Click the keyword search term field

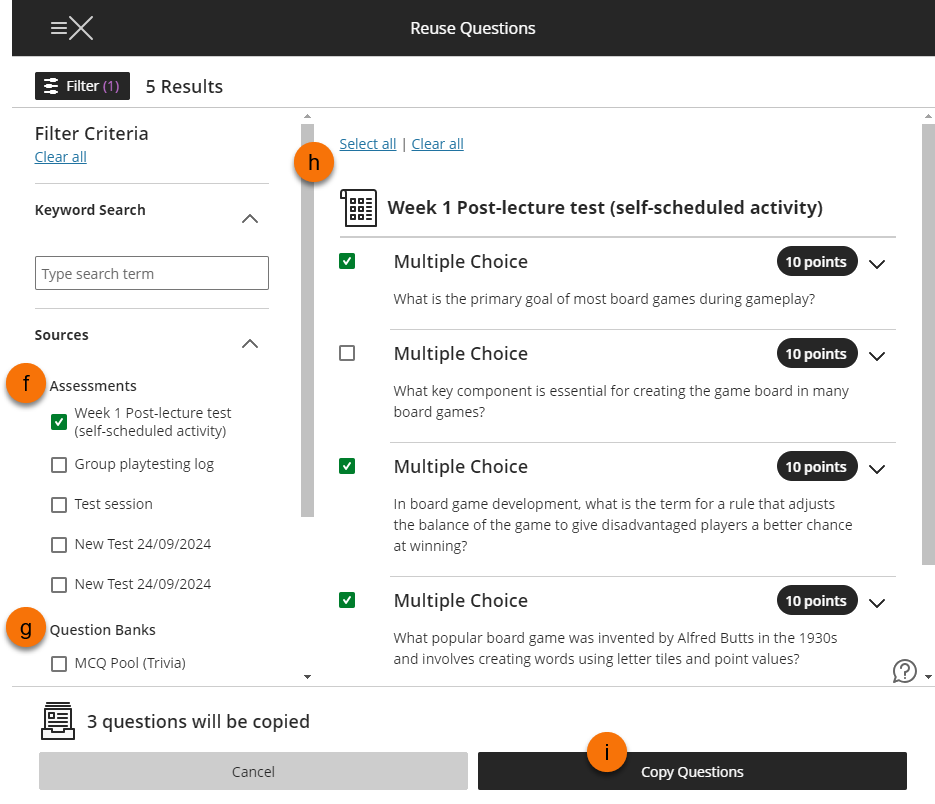point(151,273)
